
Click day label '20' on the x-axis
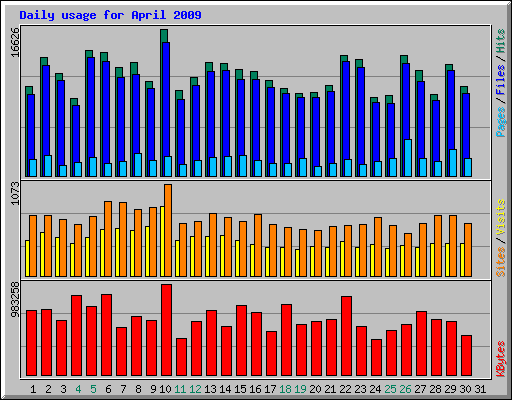tap(315, 389)
